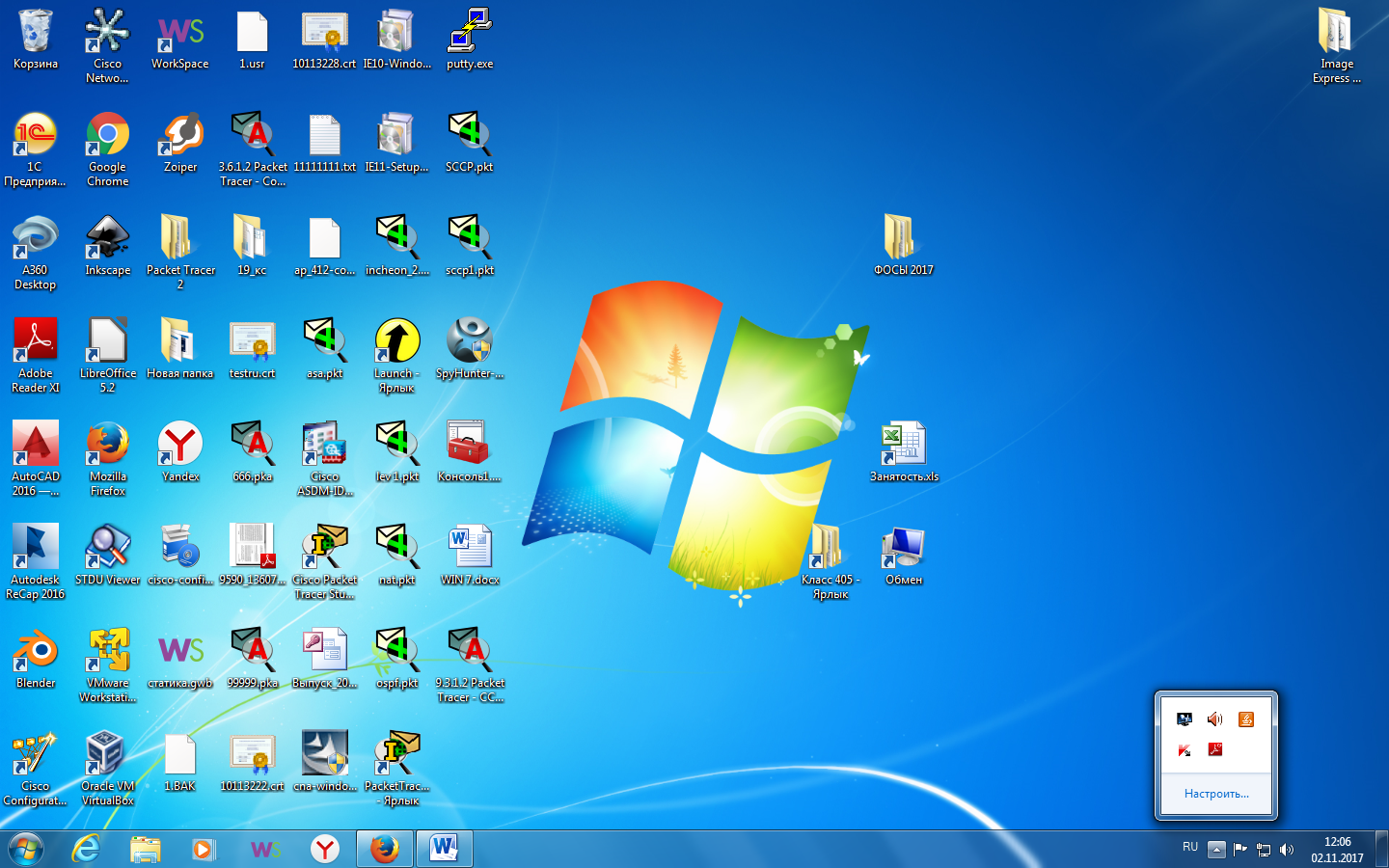Select the SCCP.pkt Packet Tracer file

pos(470,143)
